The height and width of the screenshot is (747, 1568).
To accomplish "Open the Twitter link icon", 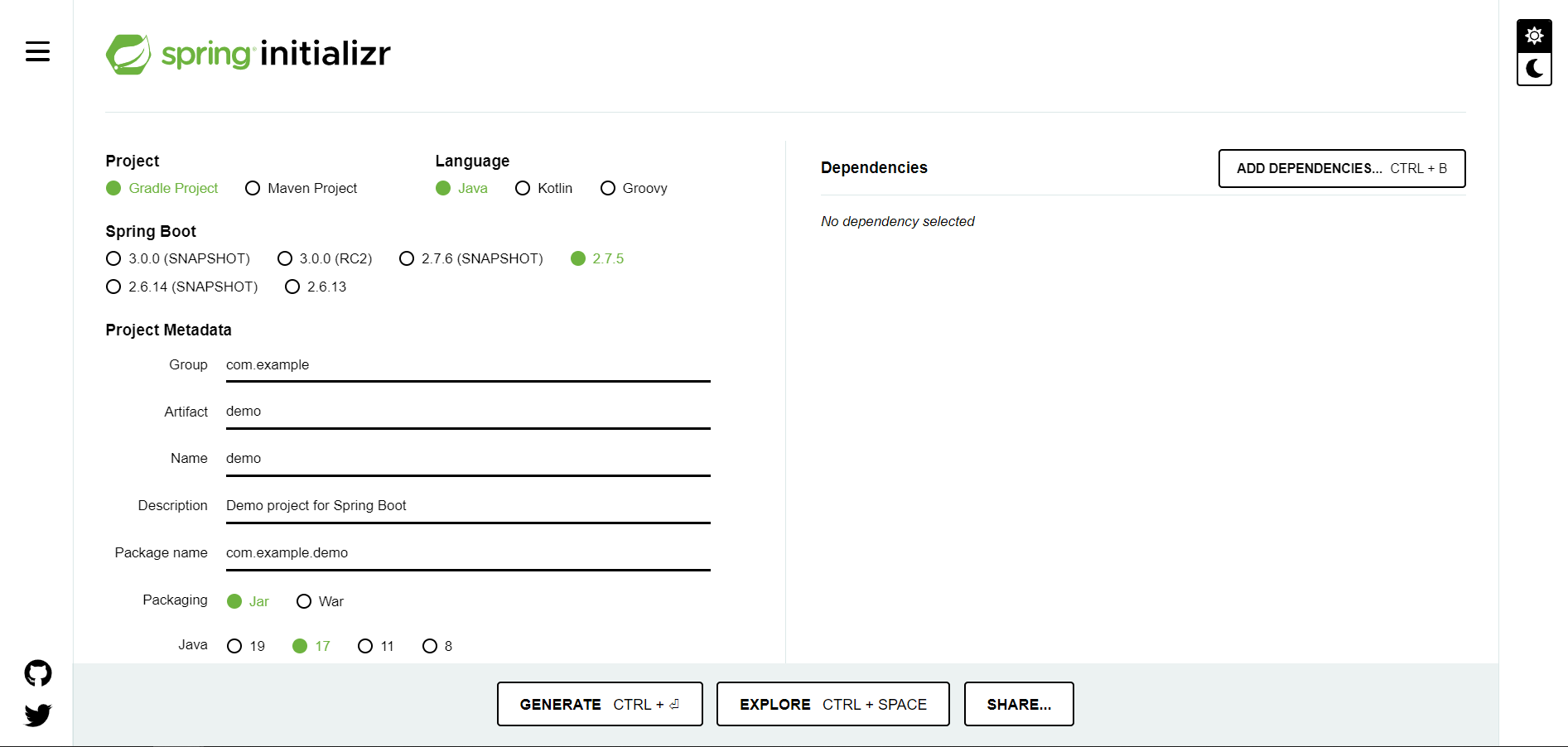I will coord(38,715).
